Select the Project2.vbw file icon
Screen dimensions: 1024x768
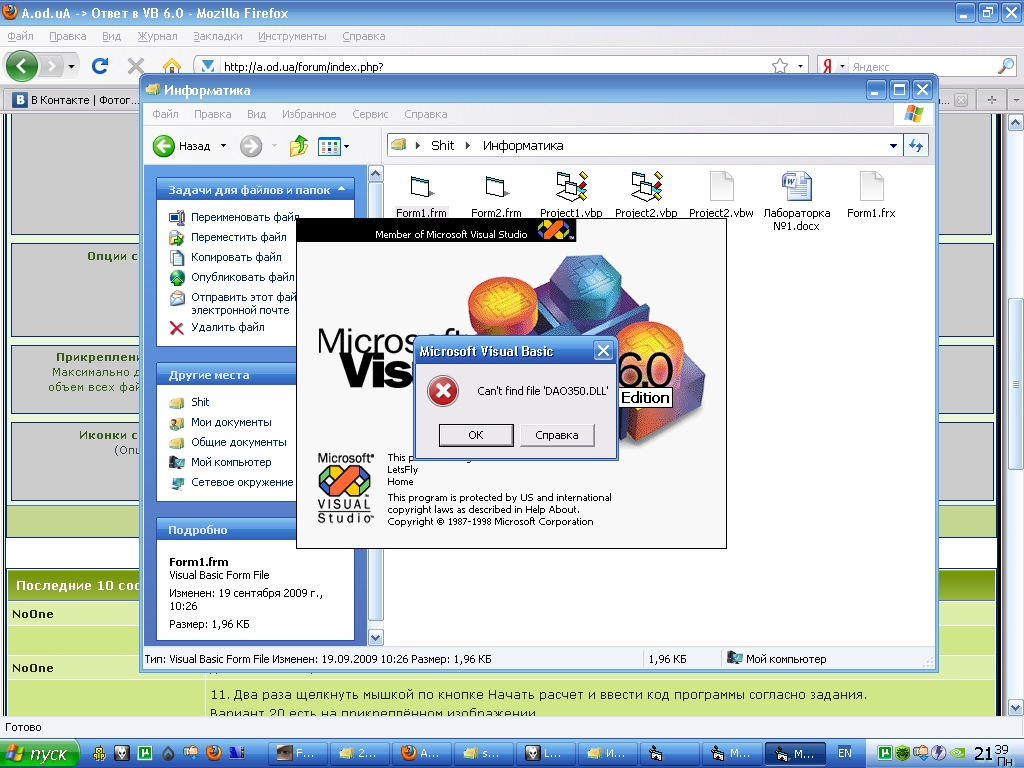click(722, 187)
